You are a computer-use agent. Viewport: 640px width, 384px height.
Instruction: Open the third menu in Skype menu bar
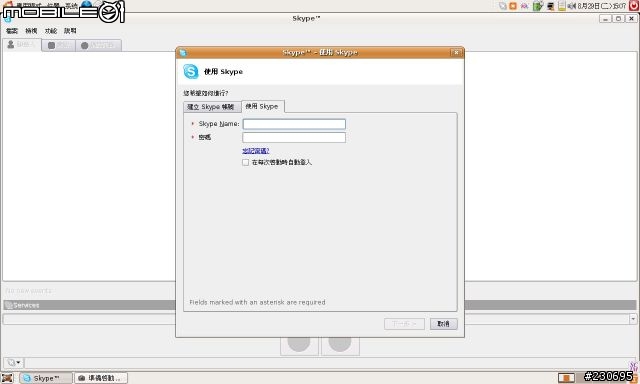pos(51,31)
